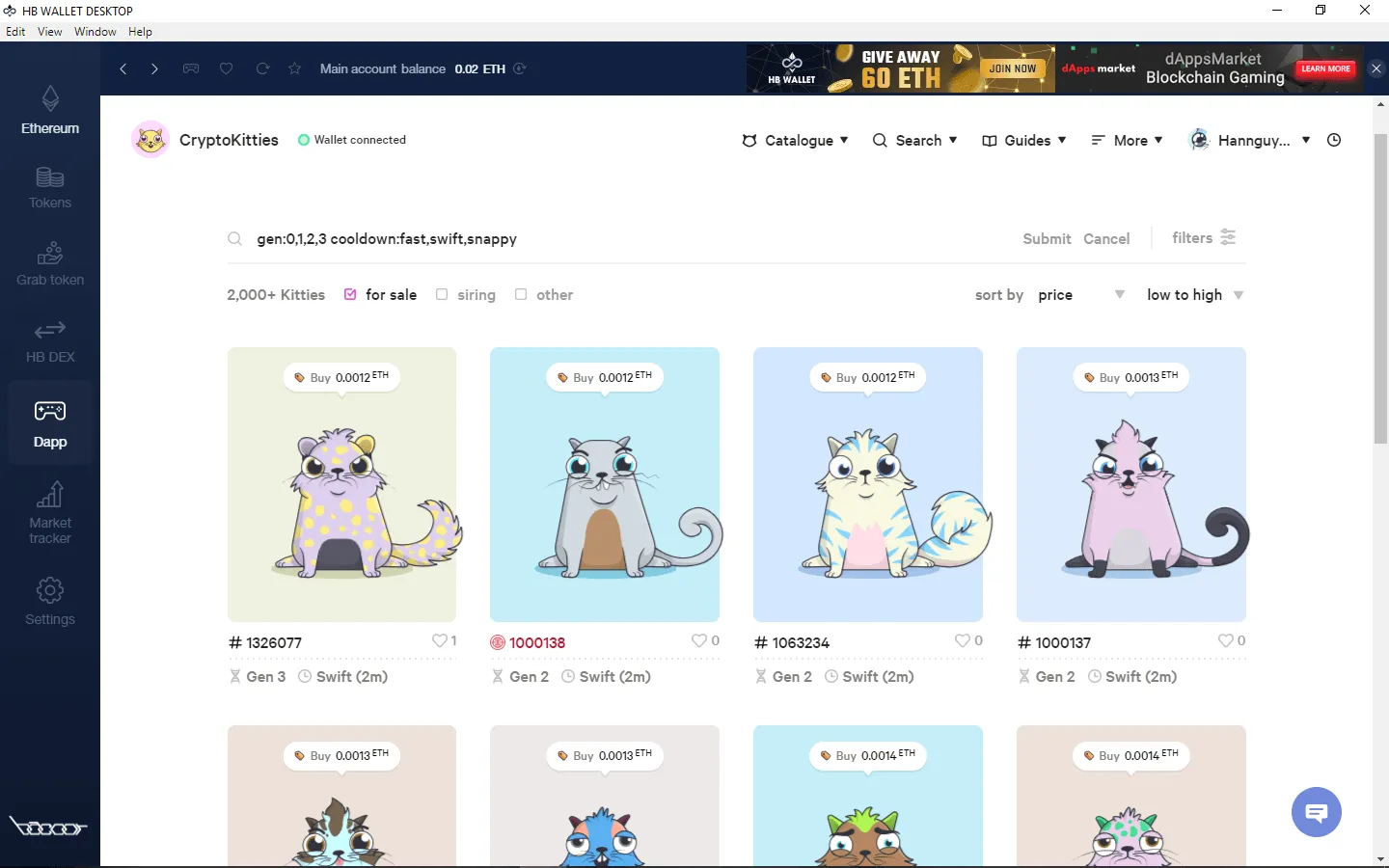1389x868 pixels.
Task: Click the heart favorites icon in toolbar
Action: coord(226,68)
